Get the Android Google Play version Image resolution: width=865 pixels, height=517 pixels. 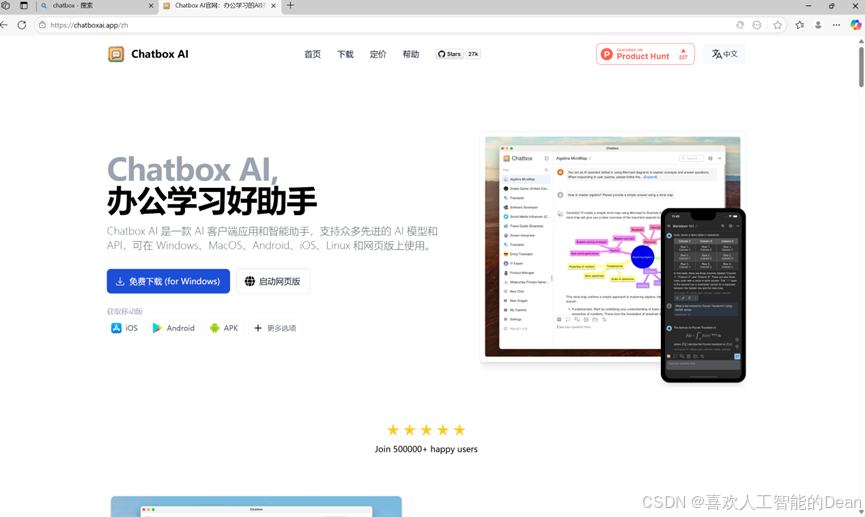[174, 328]
